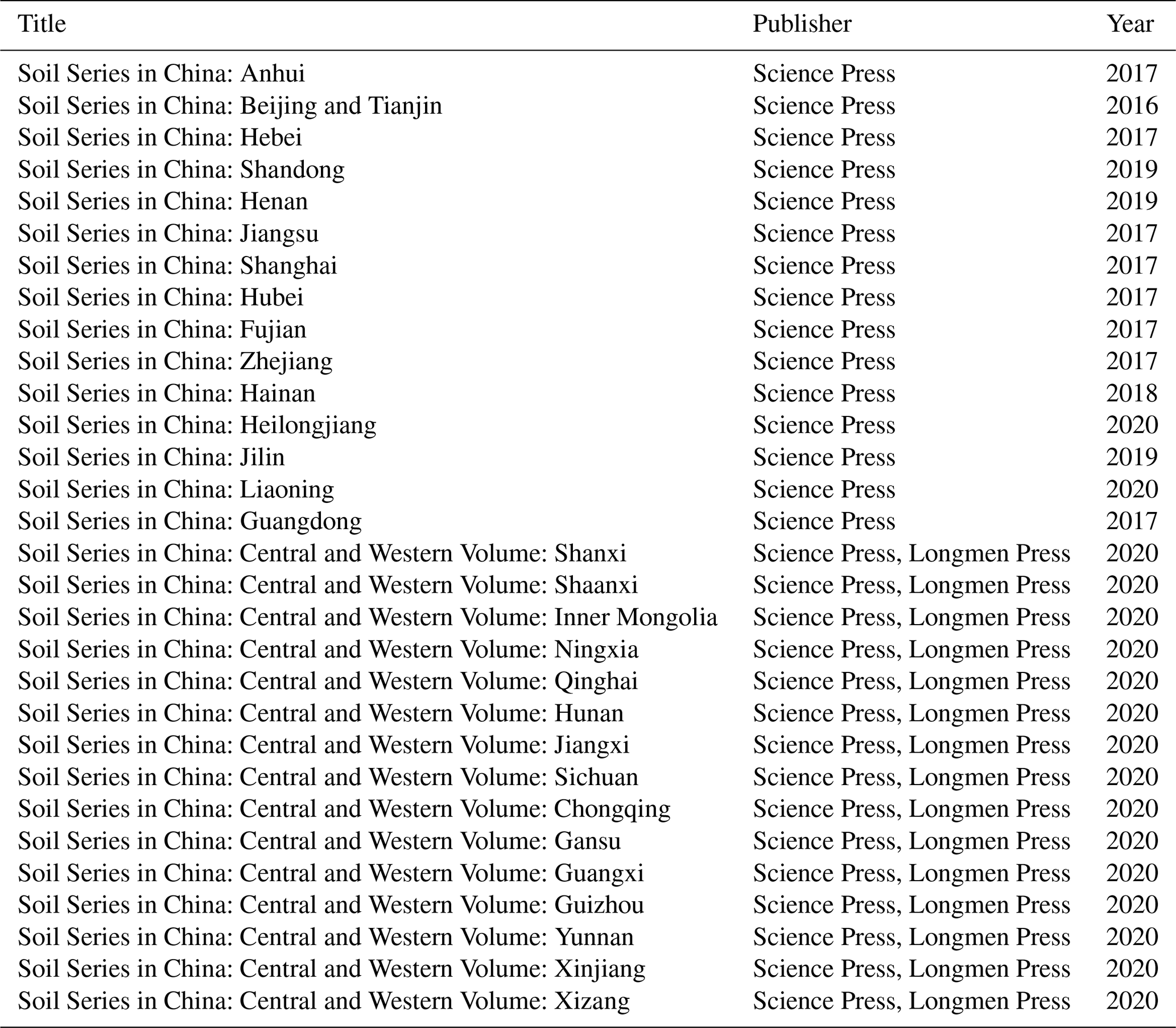
Task: Click the Jilin title entry
Action: (x=151, y=458)
